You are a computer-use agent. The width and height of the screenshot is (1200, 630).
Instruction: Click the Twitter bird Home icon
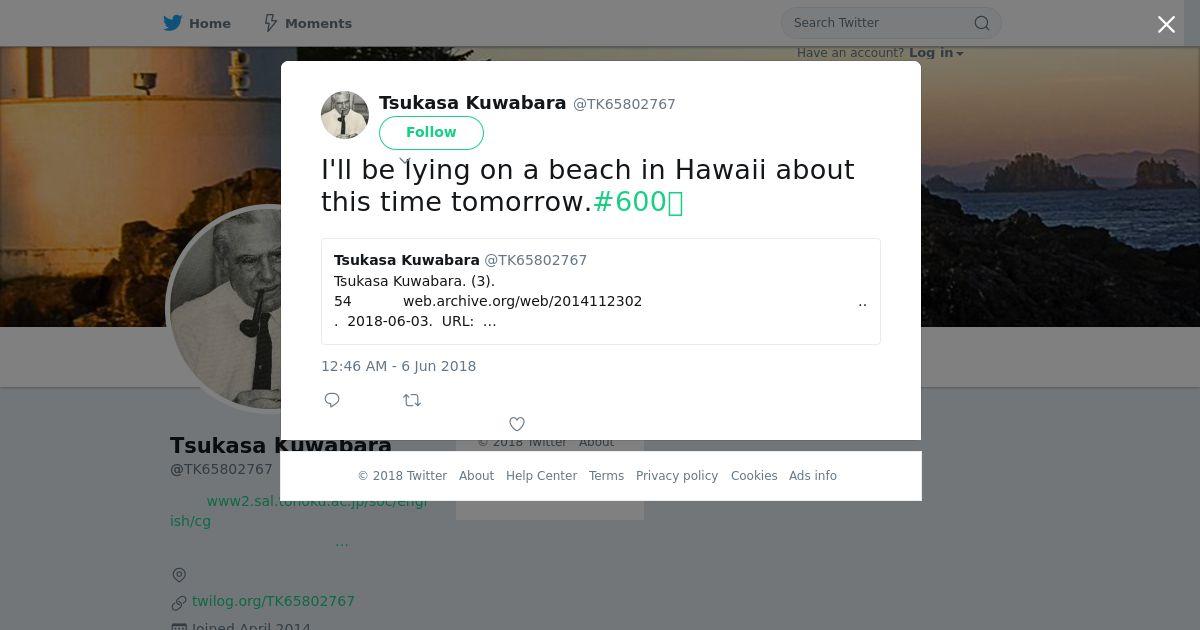coord(173,23)
